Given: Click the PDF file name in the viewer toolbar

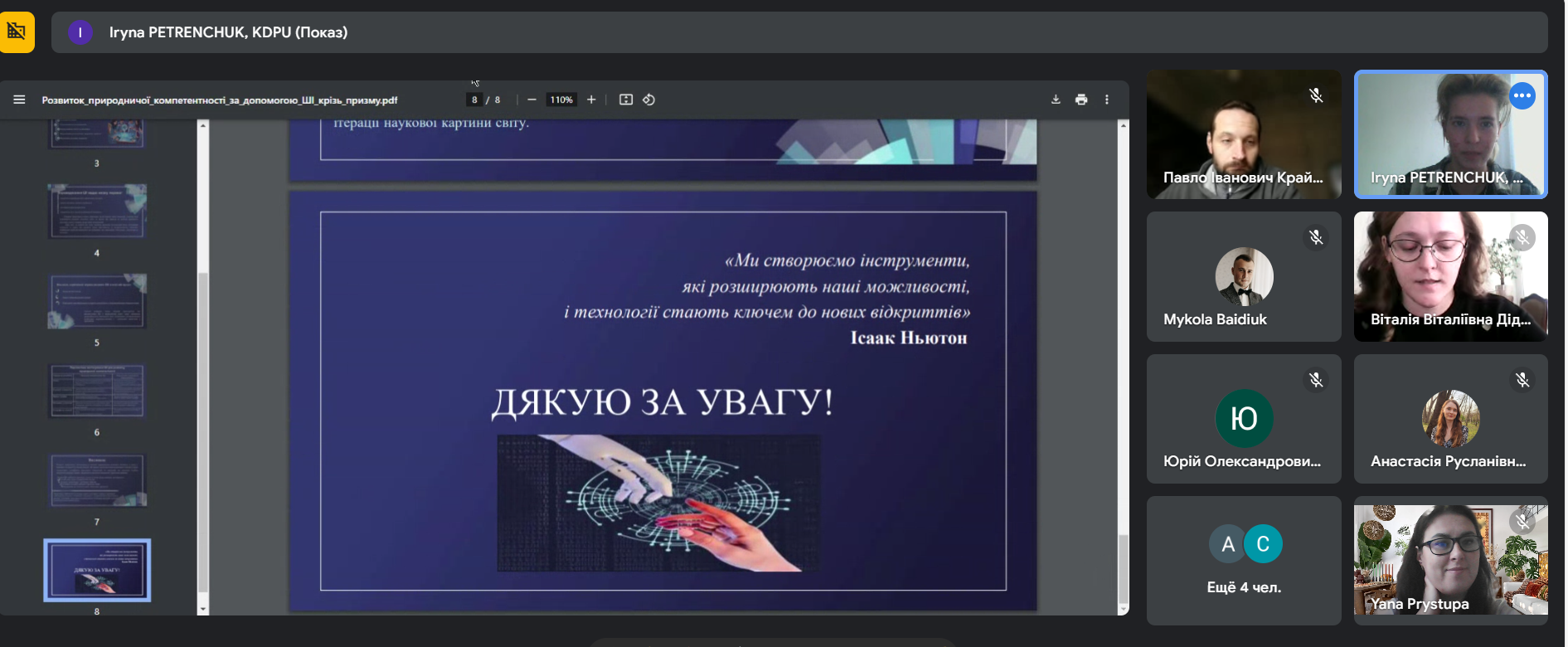Looking at the screenshot, I should [x=220, y=100].
